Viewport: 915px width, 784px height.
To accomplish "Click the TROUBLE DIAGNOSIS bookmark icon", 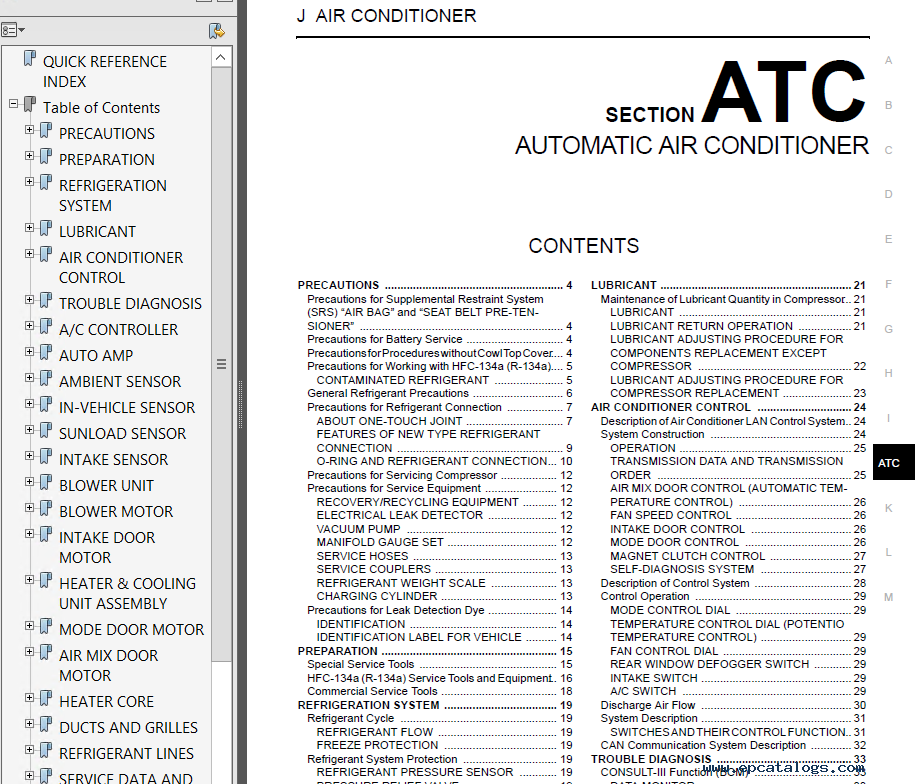I will pyautogui.click(x=46, y=300).
